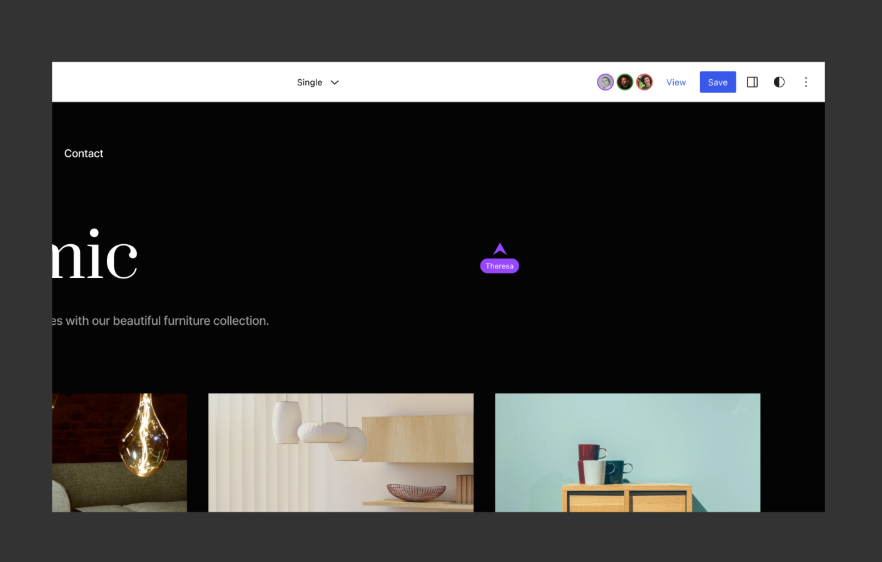The width and height of the screenshot is (882, 562).
Task: Click the chevron arrow beside Single
Action: (x=335, y=82)
